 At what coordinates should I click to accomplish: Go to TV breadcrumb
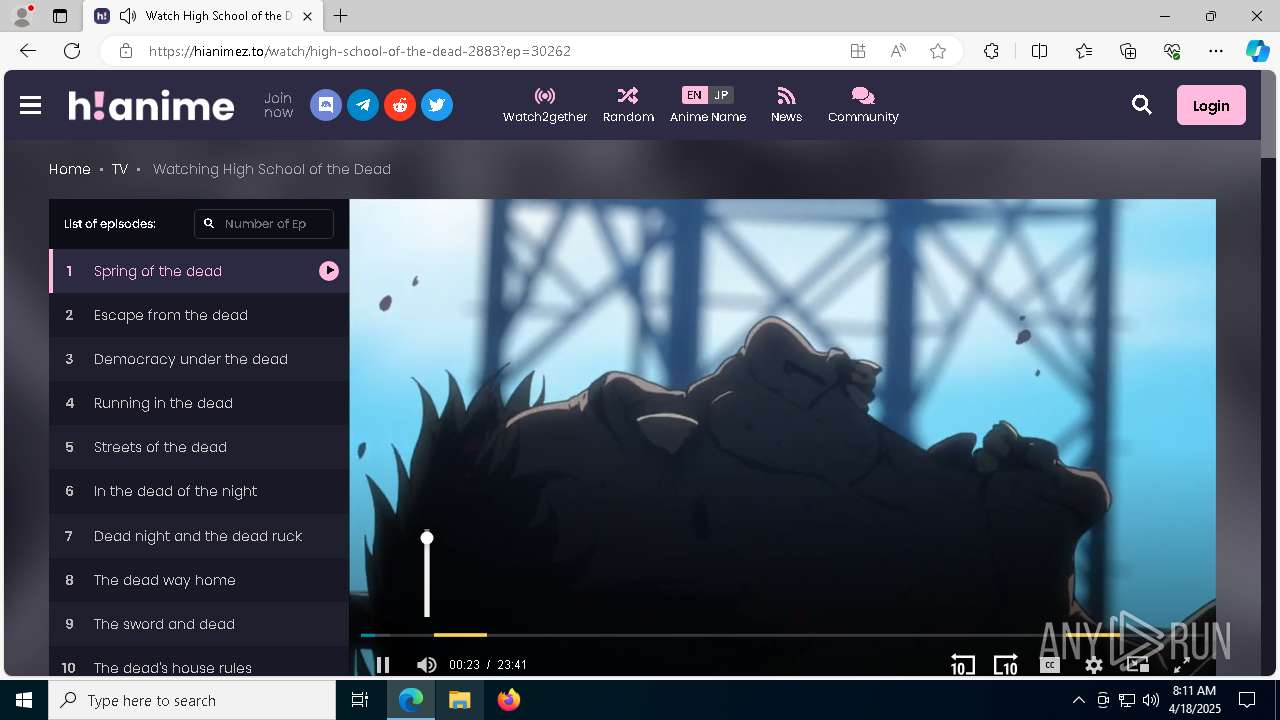(x=120, y=169)
